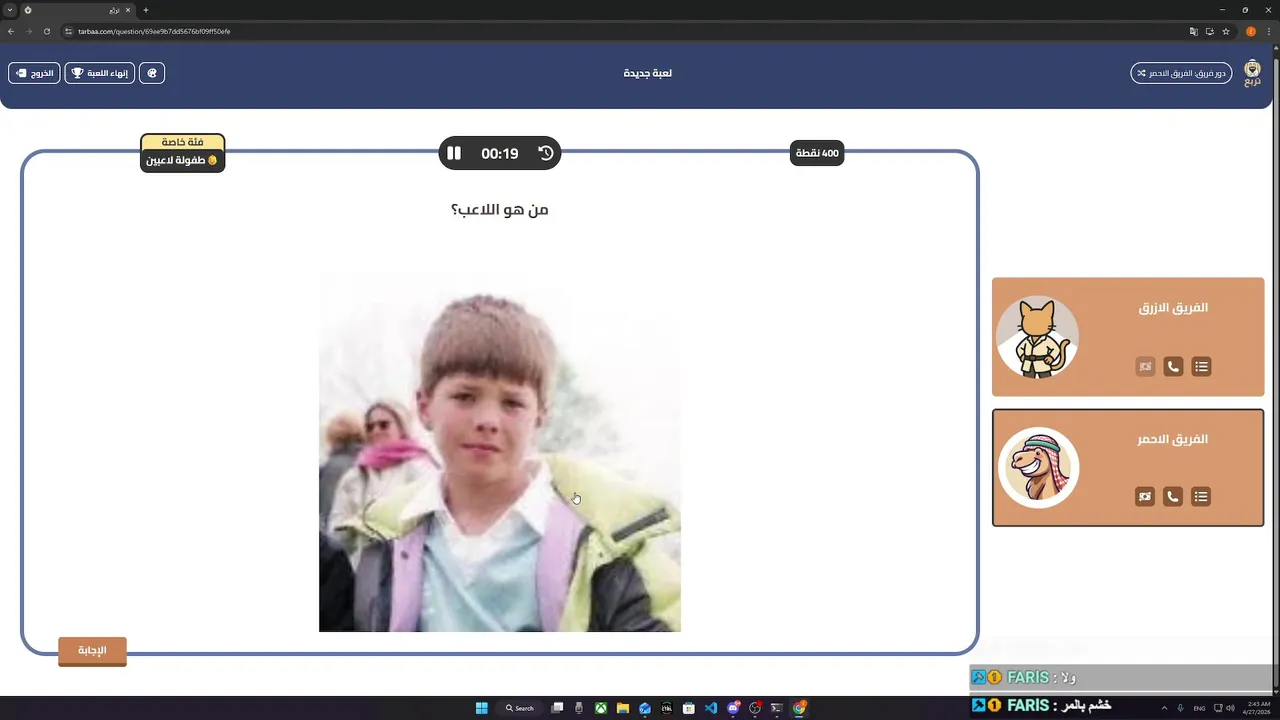The image size is (1280, 720).
Task: Click the ENG language indicator
Action: click(x=1199, y=708)
